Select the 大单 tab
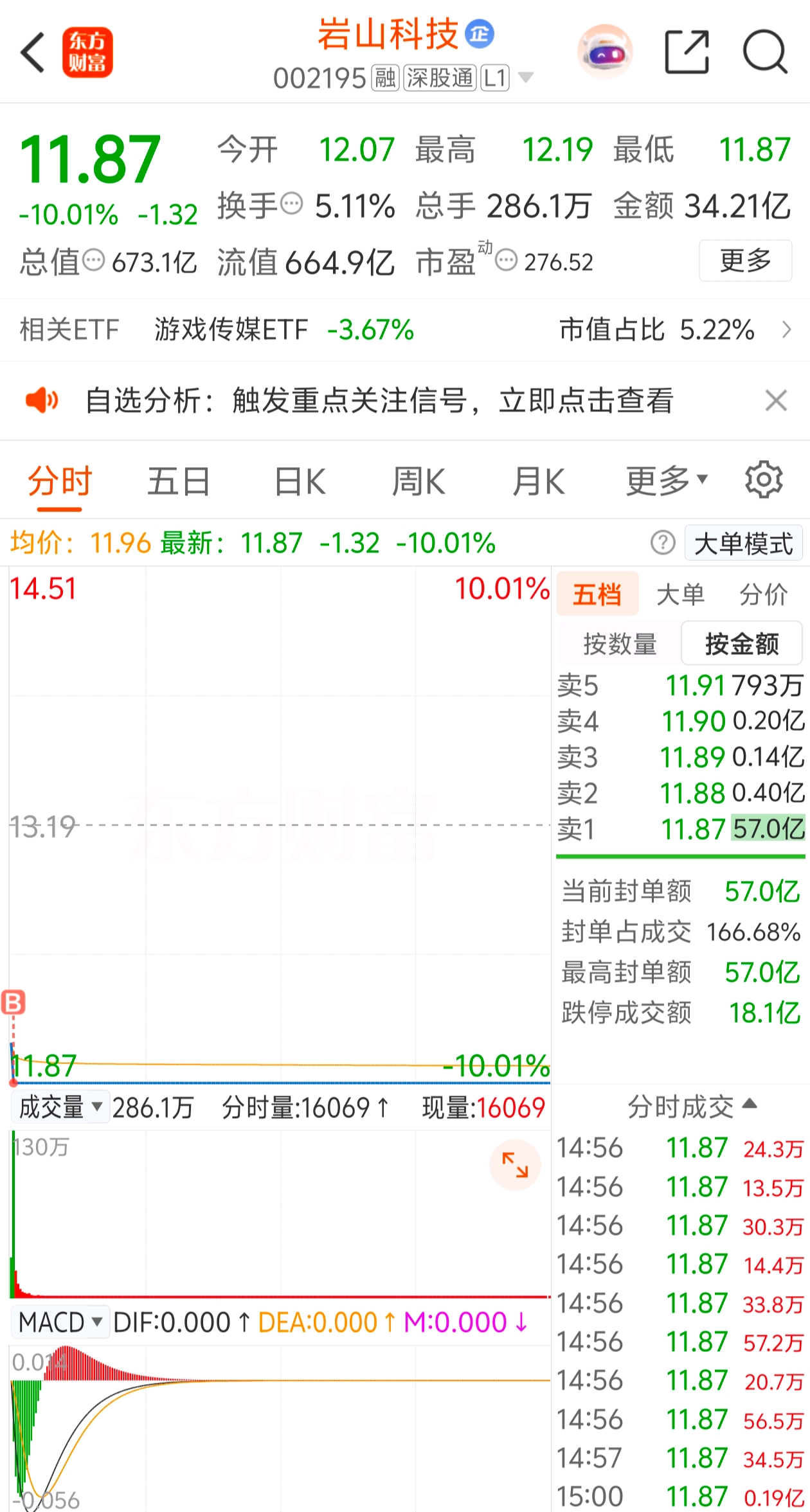Viewport: 810px width, 1512px height. (x=681, y=594)
